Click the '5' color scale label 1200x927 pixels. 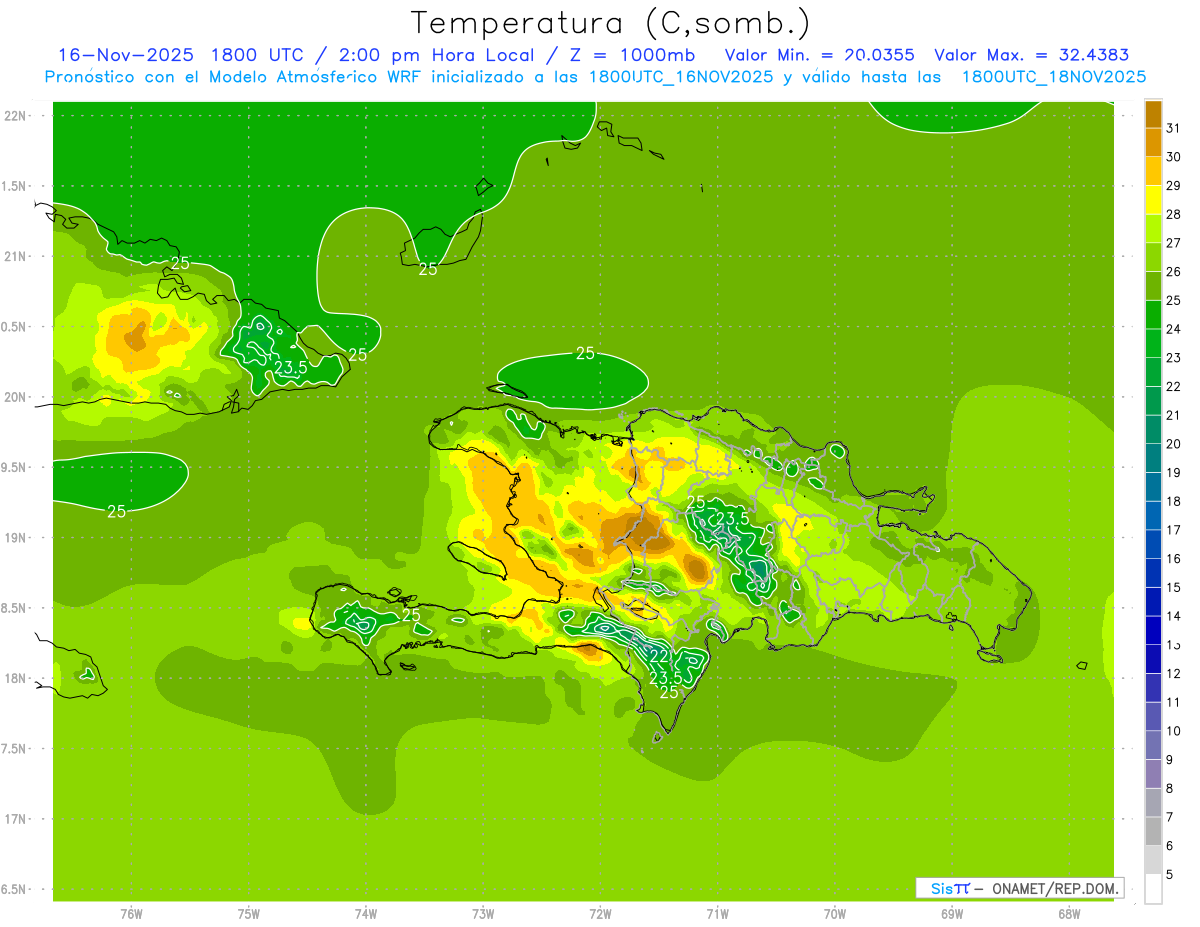click(1170, 875)
